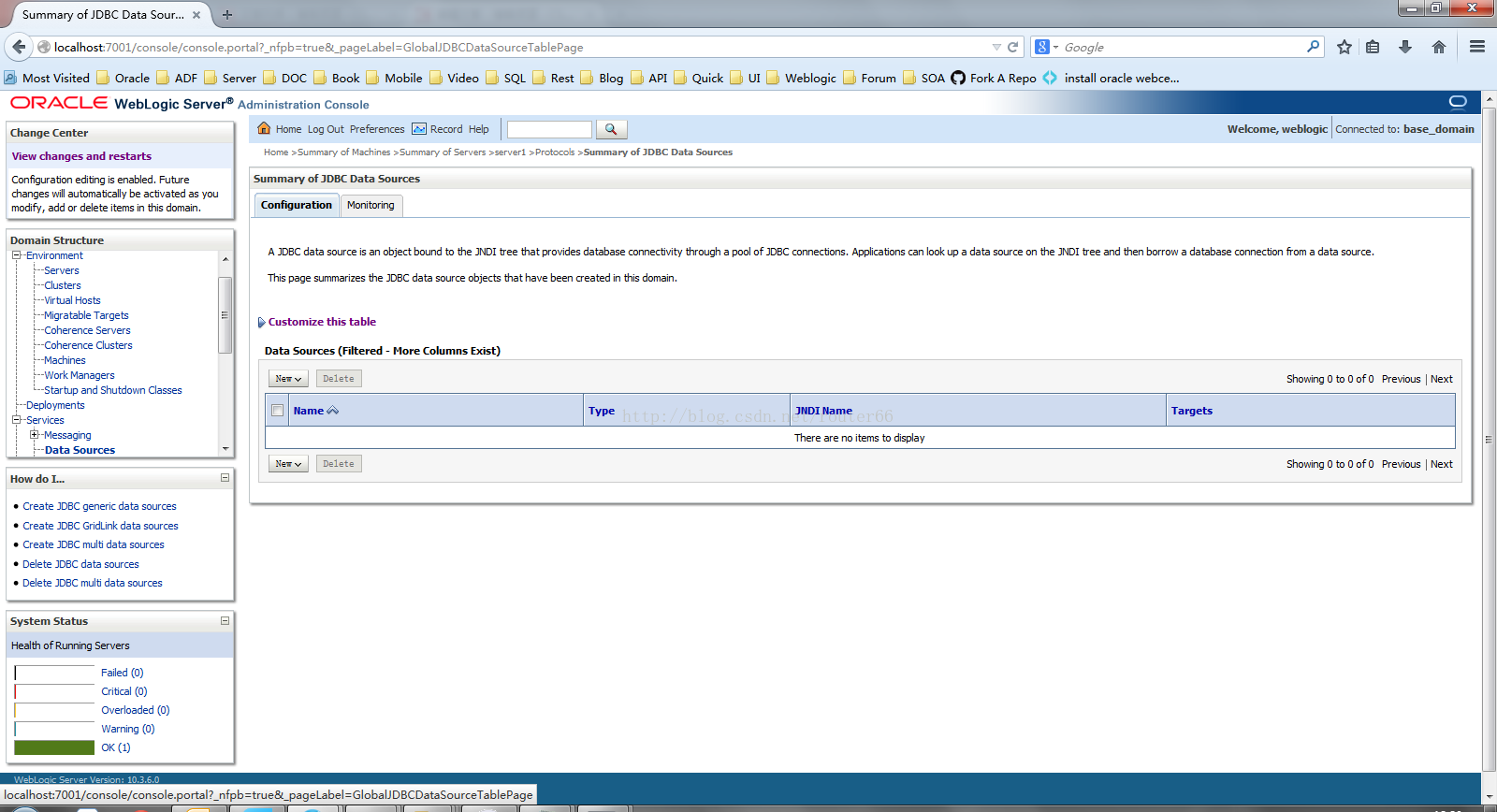Open the install oracle webcenter bookmark
The width and height of the screenshot is (1497, 812).
(1112, 79)
